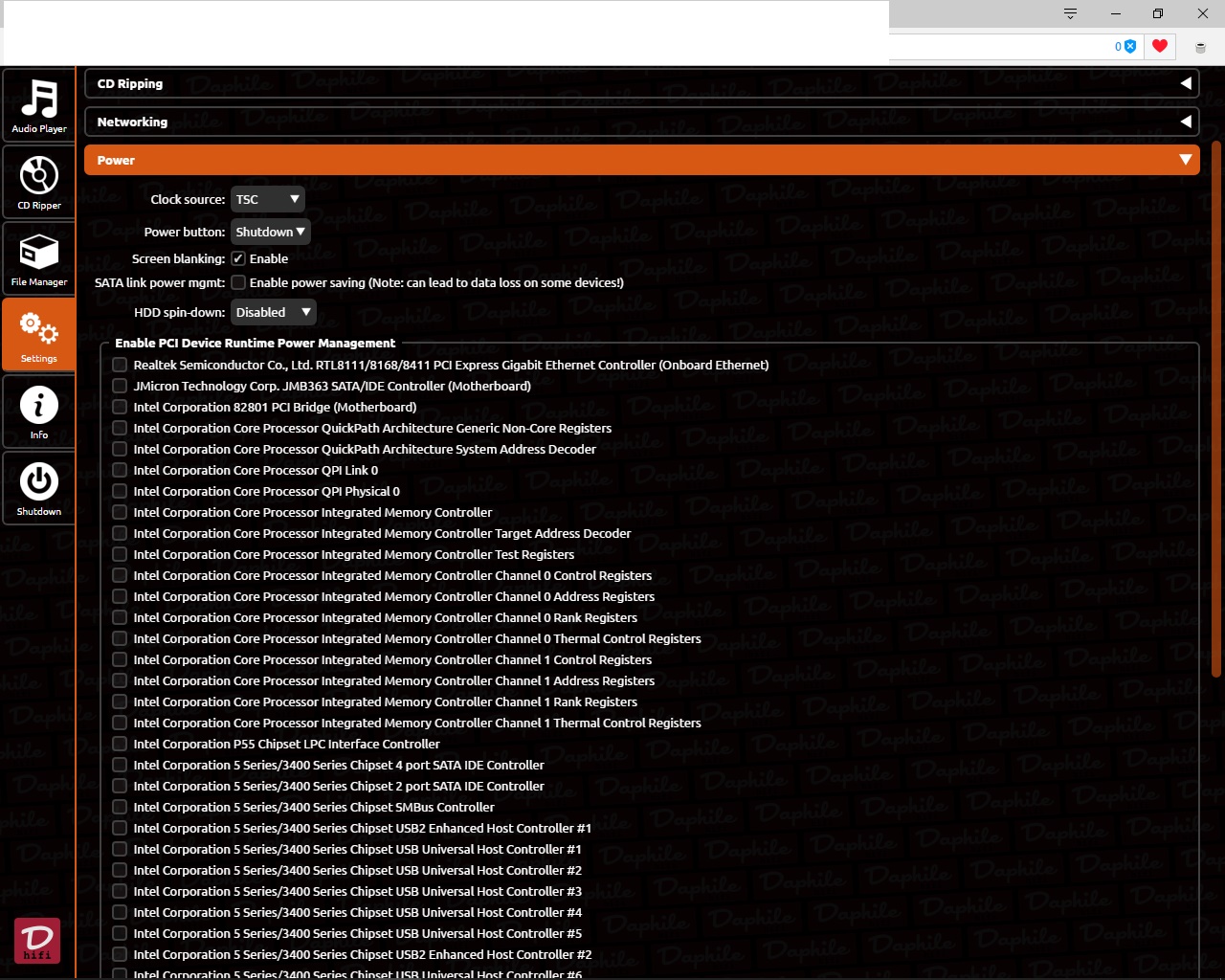Screen dimensions: 1225x980
Task: Click the orange vertical scrollbar
Action: (1216, 409)
